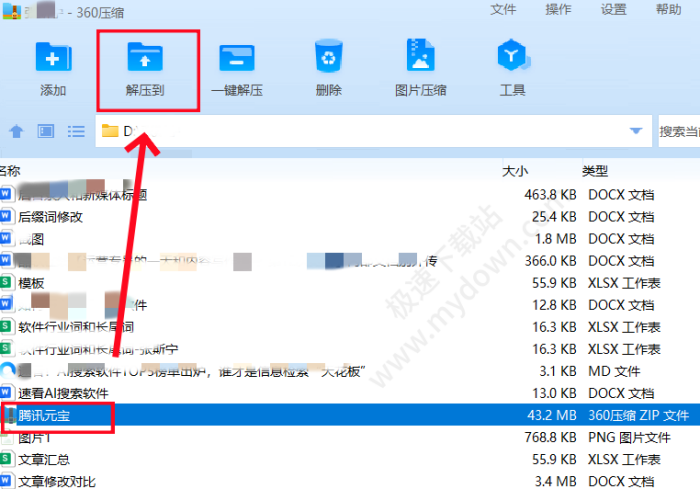Select the file named 后缀词修改
This screenshot has width=700, height=489.
(50, 217)
